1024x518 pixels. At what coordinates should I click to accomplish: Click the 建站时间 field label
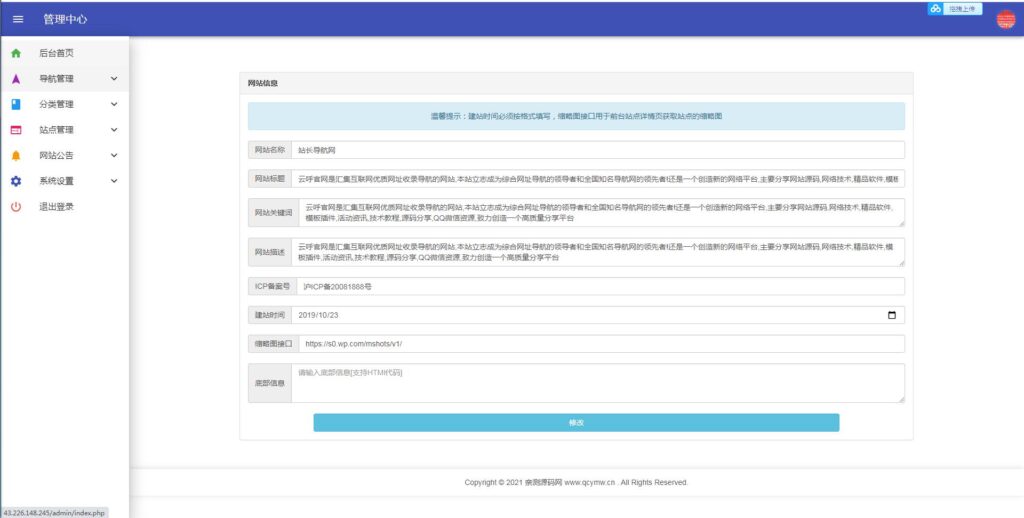point(270,315)
